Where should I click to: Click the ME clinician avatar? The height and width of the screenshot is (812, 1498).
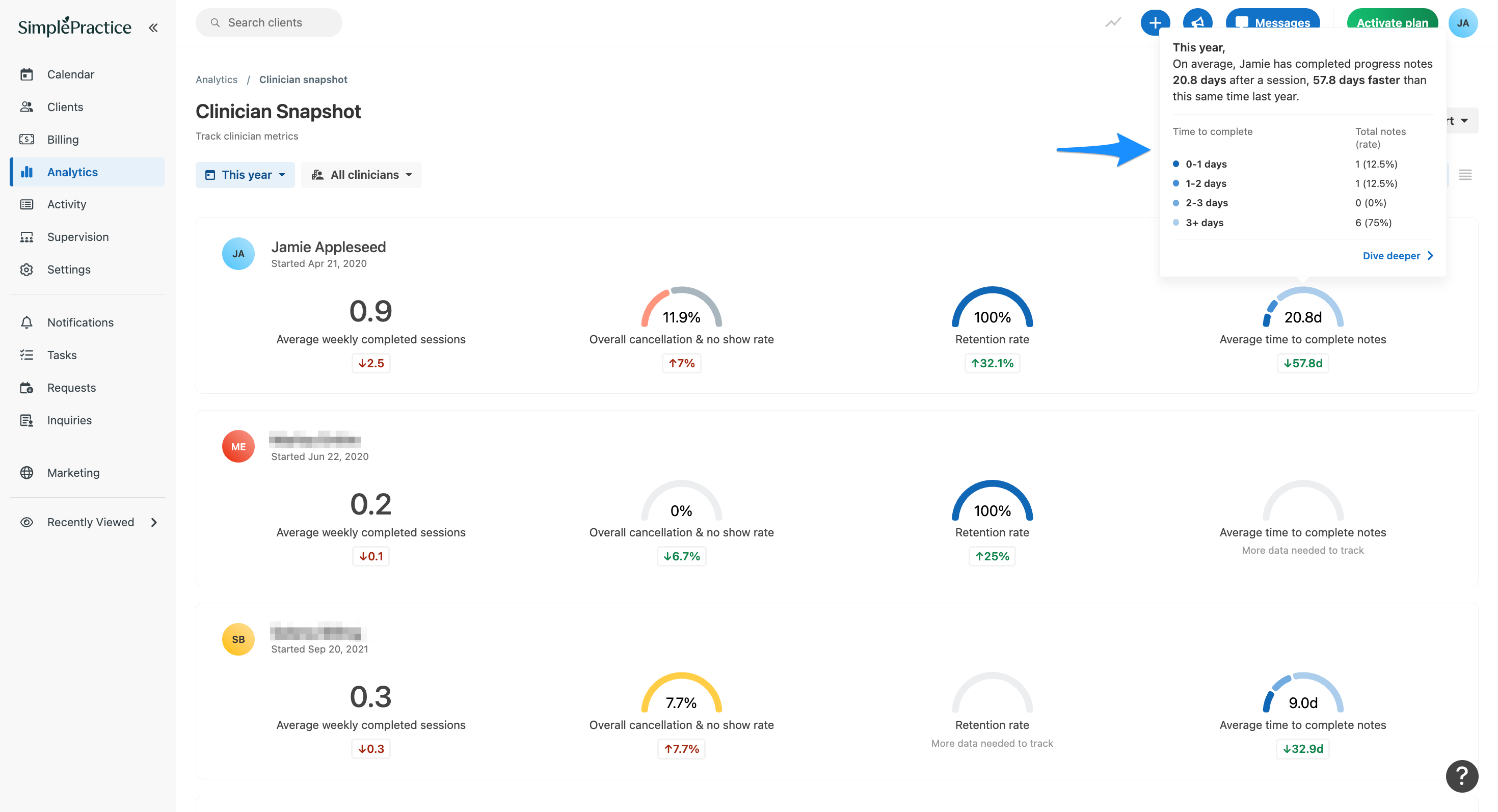point(238,446)
